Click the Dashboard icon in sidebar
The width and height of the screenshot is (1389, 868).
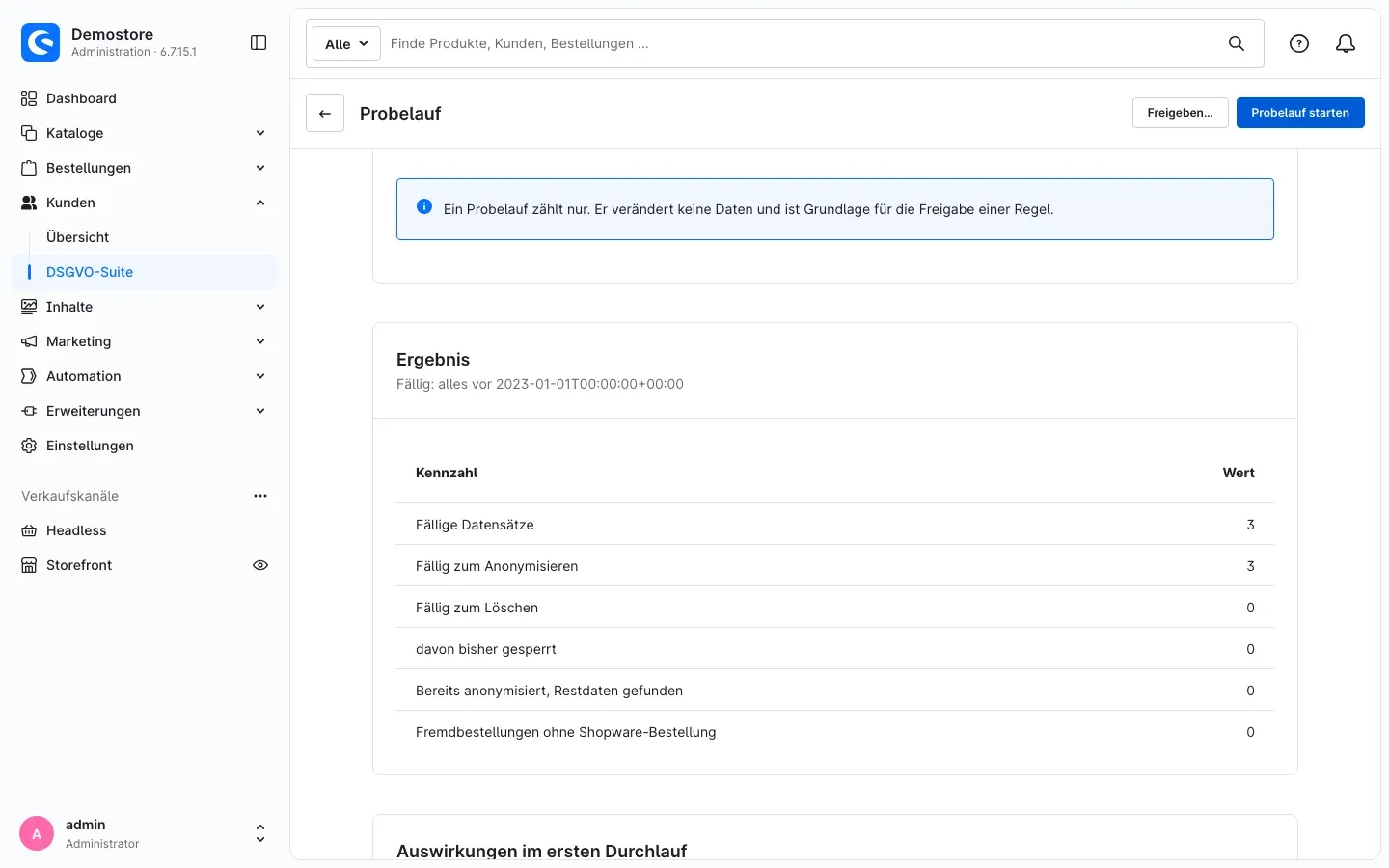[29, 98]
